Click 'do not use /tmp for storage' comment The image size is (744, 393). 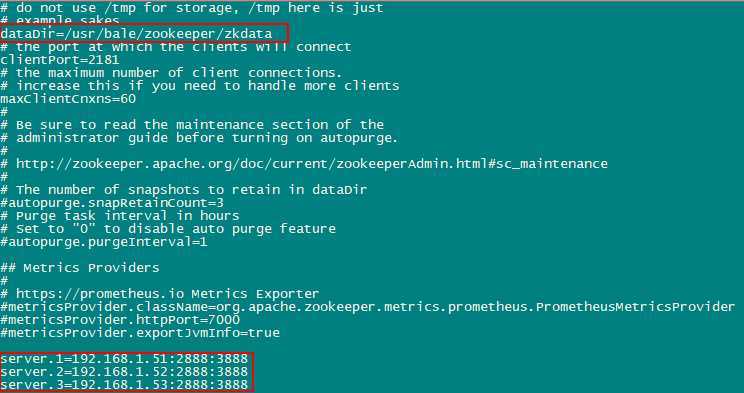tap(192, 8)
